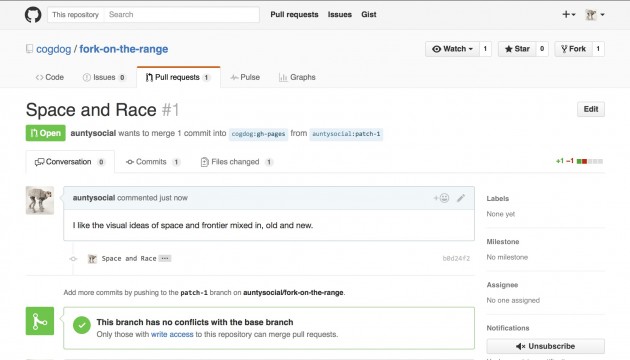Switch to the Pulse tab
This screenshot has width=630, height=360.
245,77
